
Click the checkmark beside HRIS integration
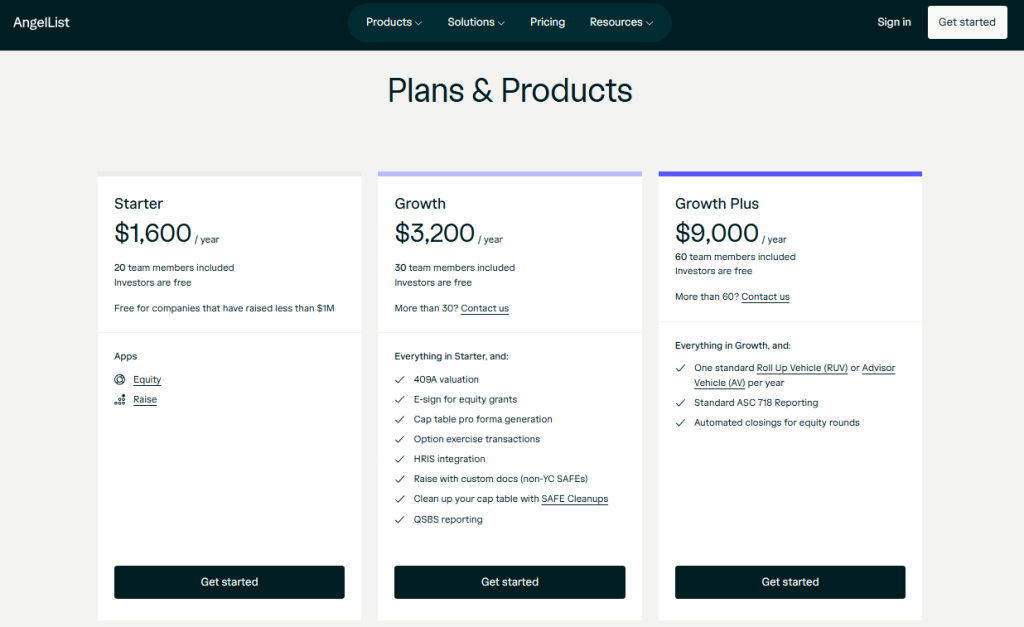400,460
